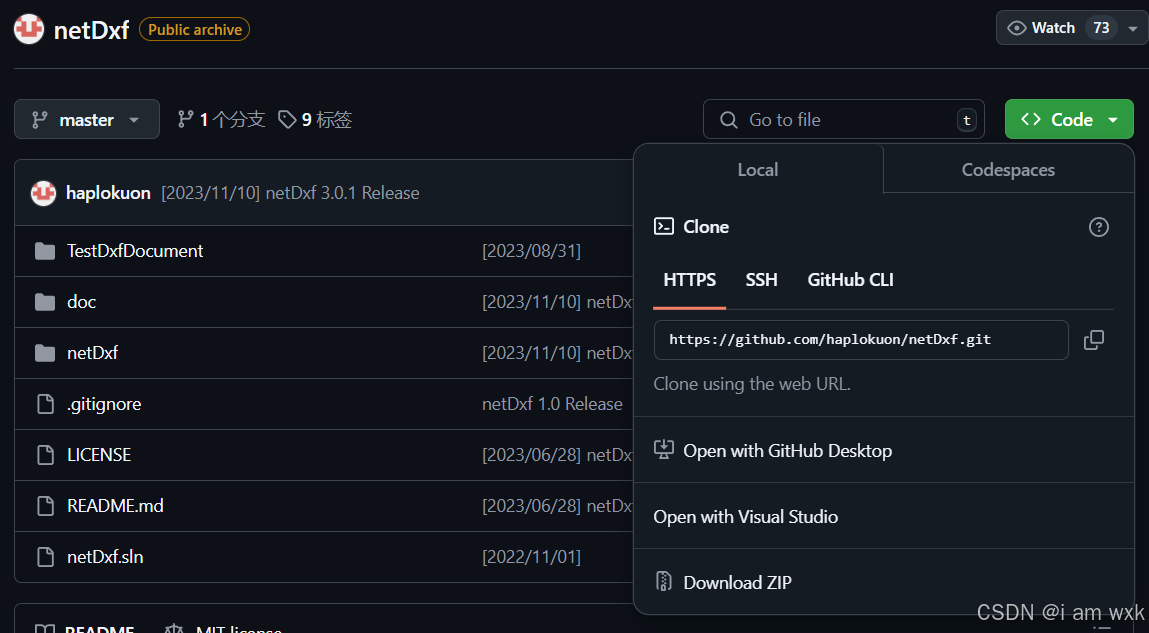Click the Public archive badge

click(195, 29)
